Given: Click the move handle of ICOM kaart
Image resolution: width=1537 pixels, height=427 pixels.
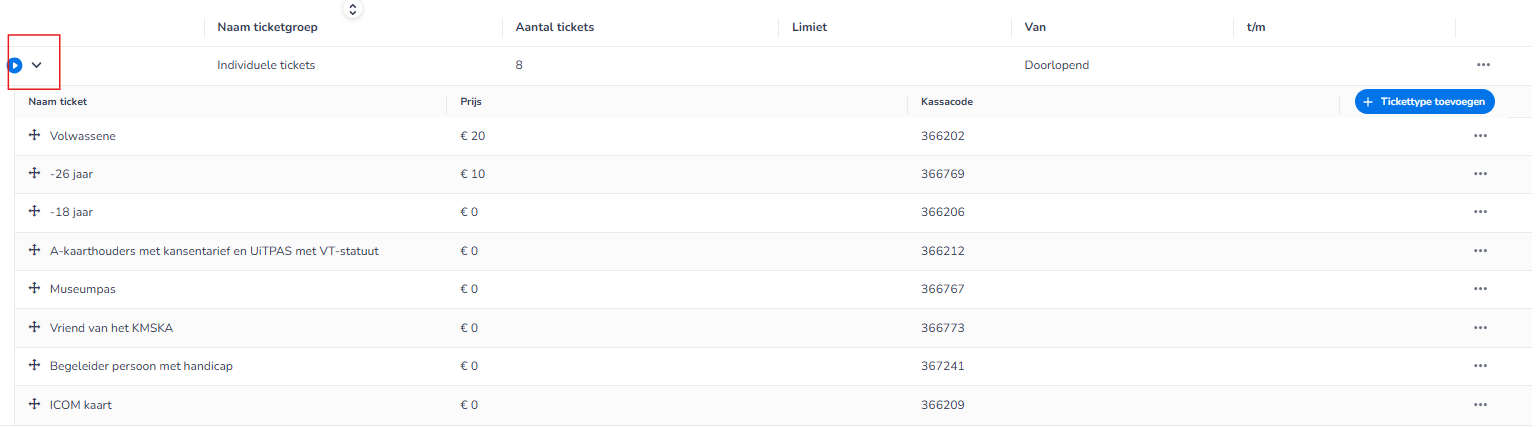Looking at the screenshot, I should 35,404.
